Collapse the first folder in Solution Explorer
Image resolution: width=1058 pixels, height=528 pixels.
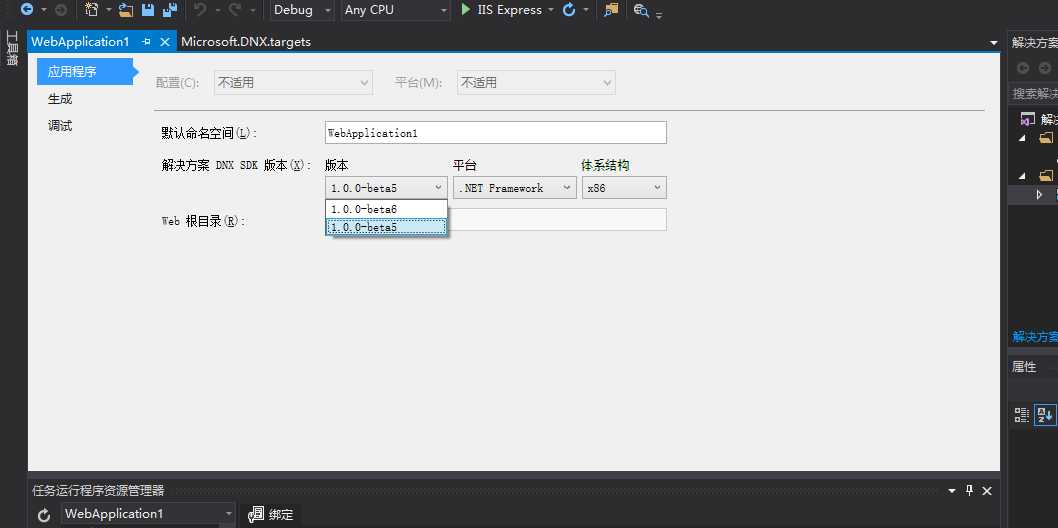1022,138
